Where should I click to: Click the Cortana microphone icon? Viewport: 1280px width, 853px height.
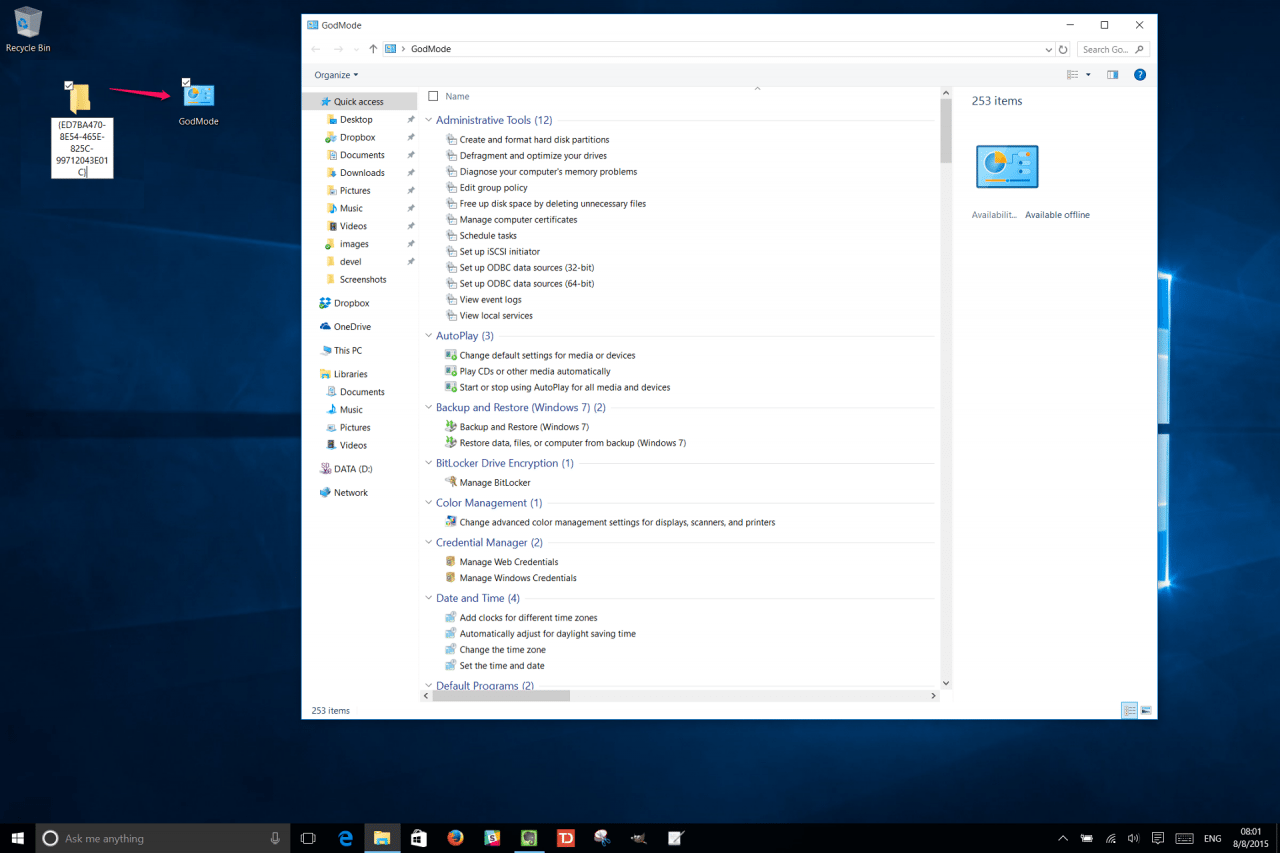(x=275, y=838)
